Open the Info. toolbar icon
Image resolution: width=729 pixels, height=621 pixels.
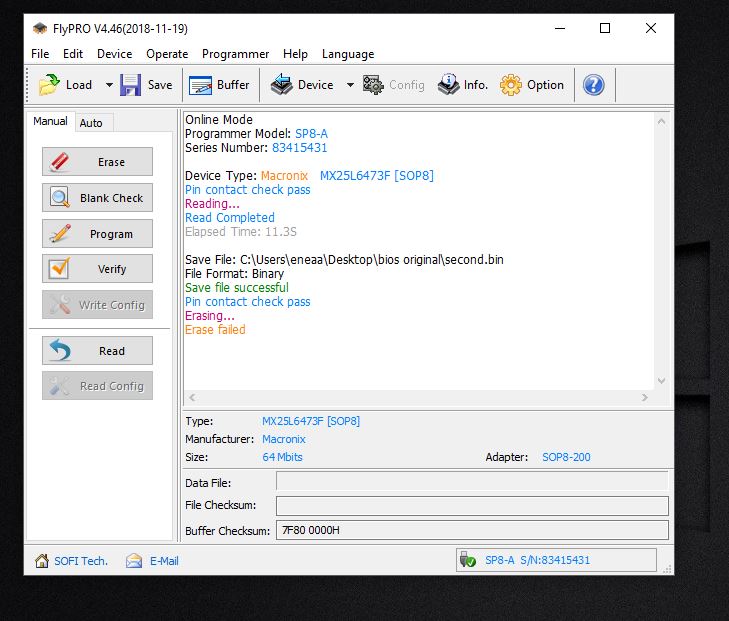point(448,85)
